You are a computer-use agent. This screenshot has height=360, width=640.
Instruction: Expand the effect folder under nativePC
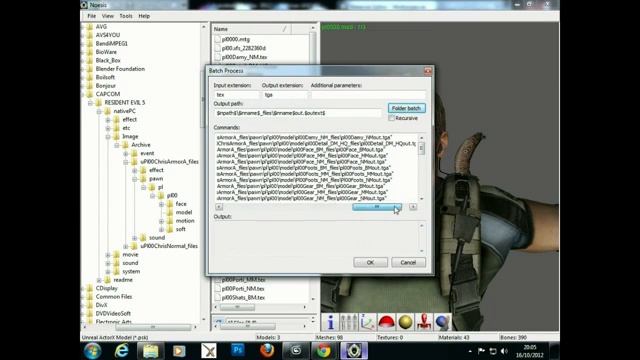point(108,120)
